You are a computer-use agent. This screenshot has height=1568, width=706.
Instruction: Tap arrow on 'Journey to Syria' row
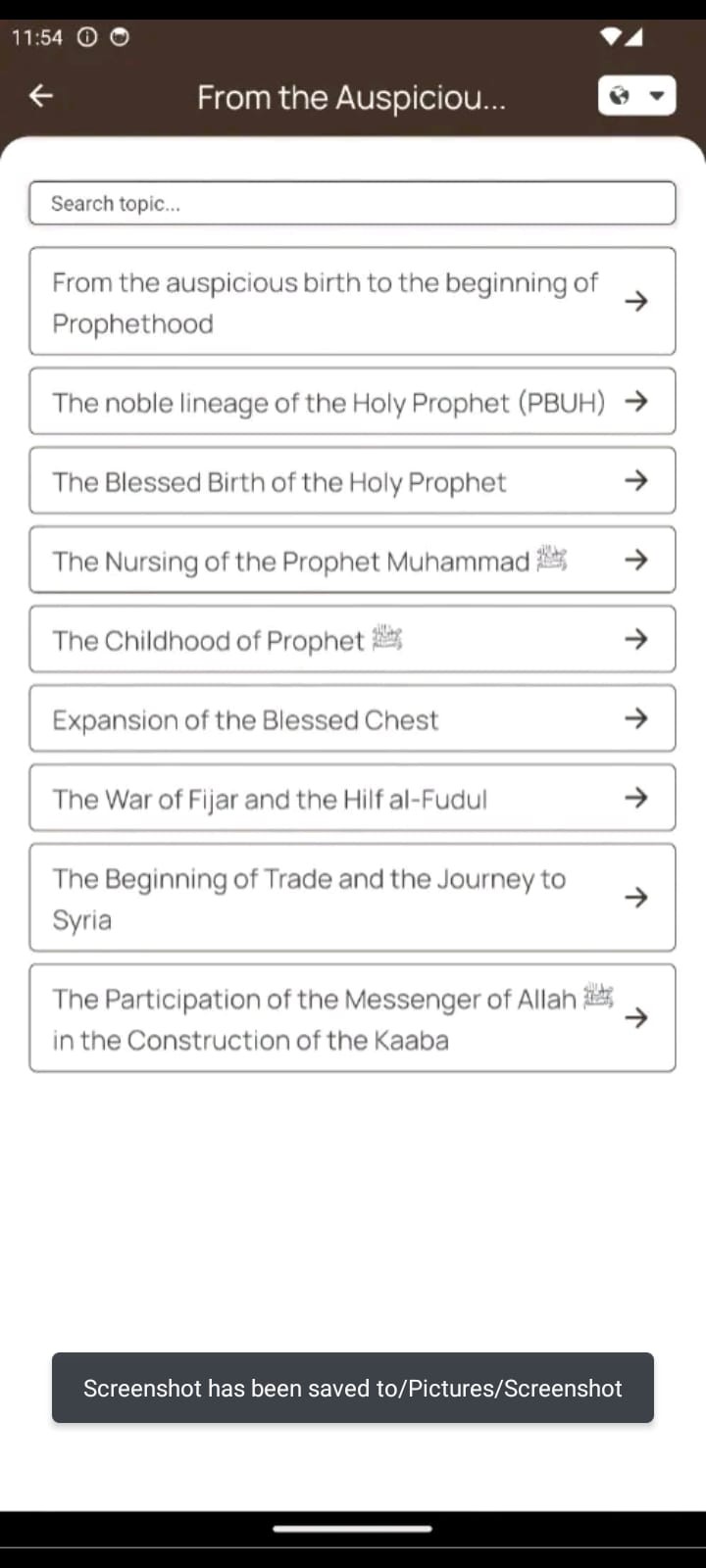[x=636, y=897]
